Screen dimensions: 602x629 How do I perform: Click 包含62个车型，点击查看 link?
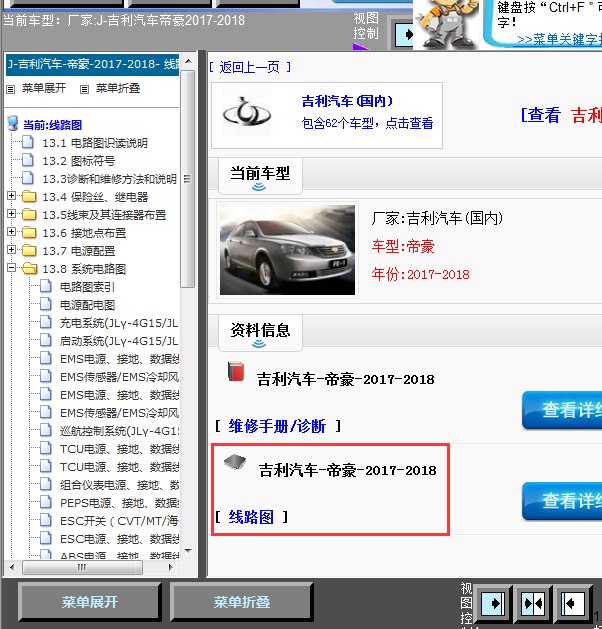point(367,123)
